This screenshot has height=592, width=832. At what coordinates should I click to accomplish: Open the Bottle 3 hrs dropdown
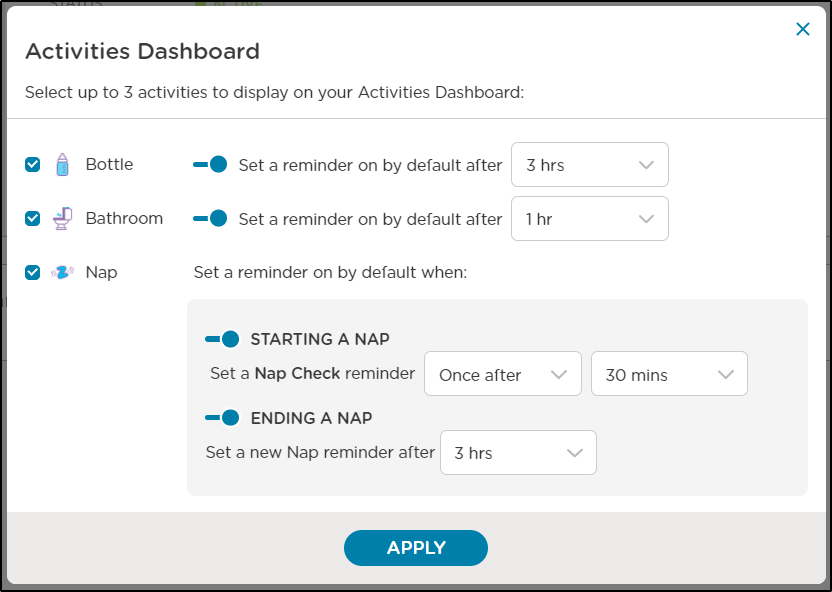click(590, 164)
